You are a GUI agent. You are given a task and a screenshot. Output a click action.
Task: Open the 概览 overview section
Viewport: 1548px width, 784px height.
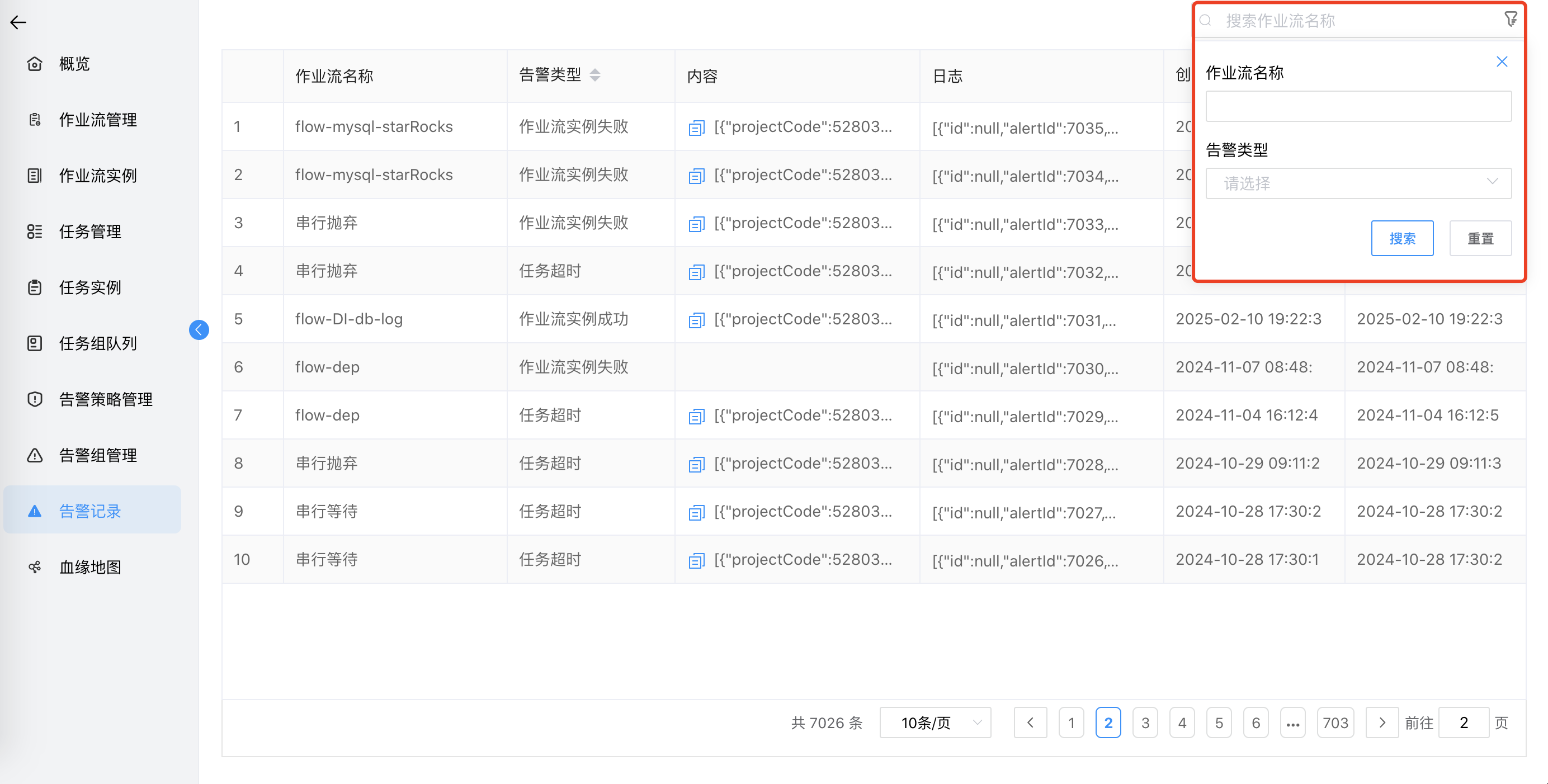click(x=73, y=64)
